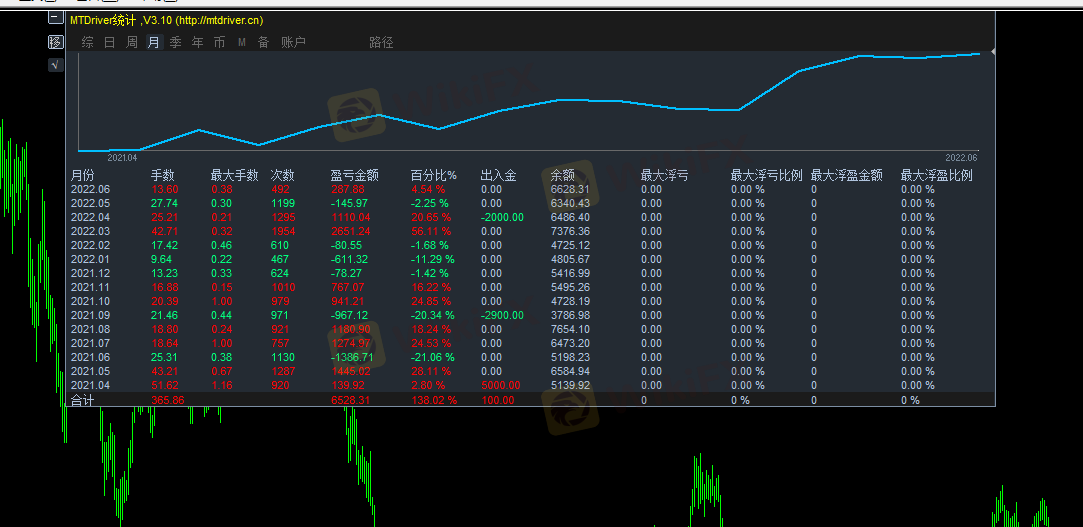
Task: Open the 季 quarterly tab
Action: (x=175, y=42)
